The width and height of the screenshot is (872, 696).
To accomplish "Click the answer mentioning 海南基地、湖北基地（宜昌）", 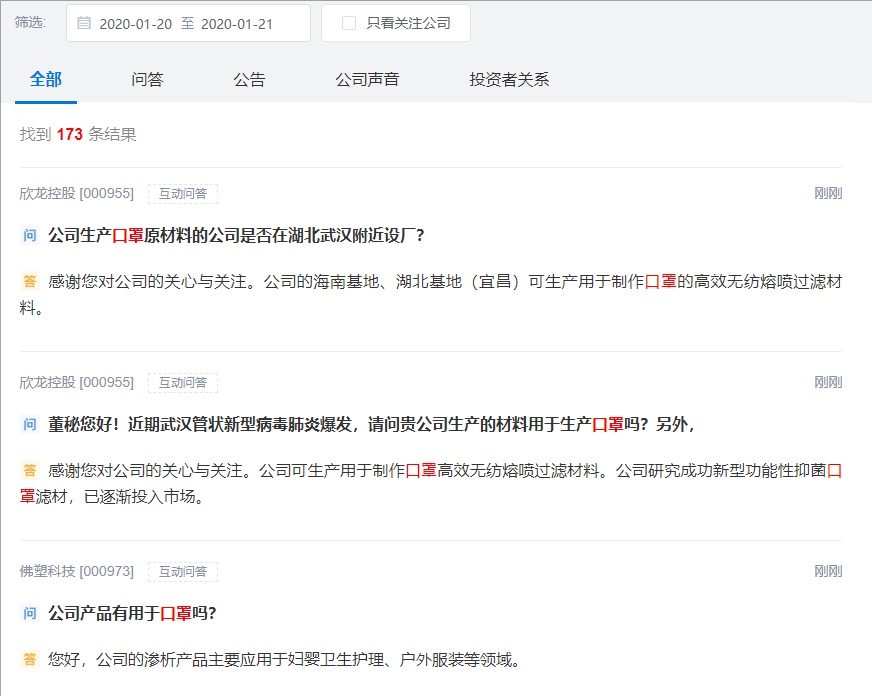I will pos(431,294).
